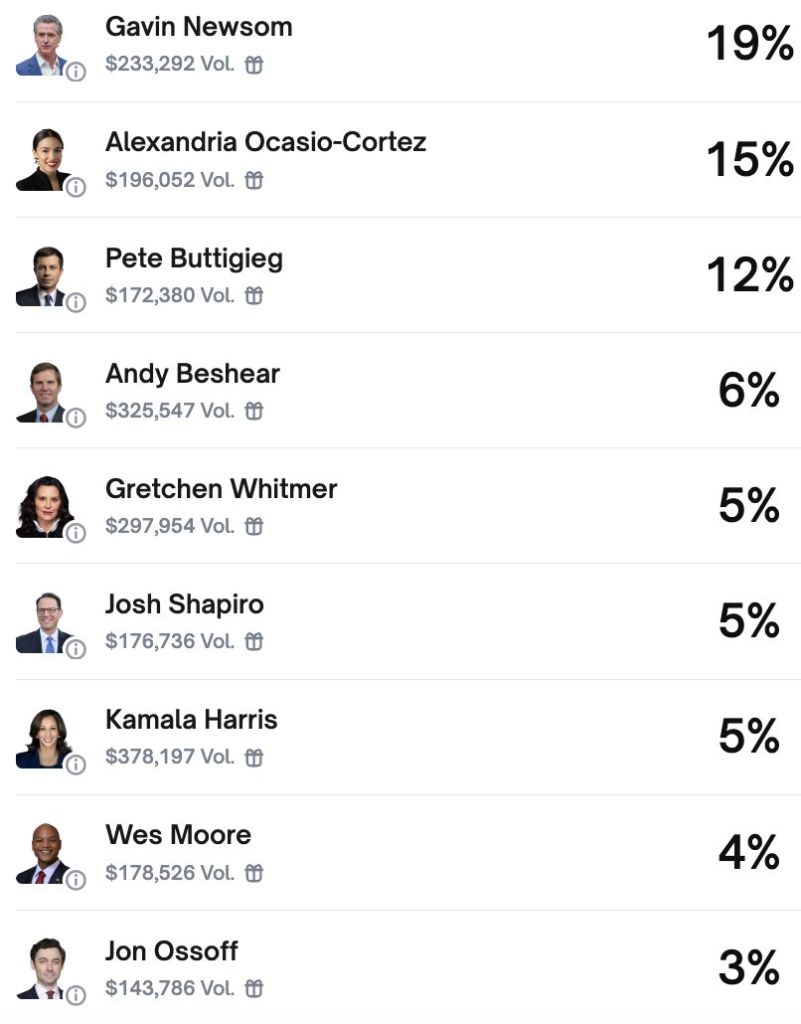Click the gift icon next to $233,292 Vol.
The height and width of the screenshot is (1024, 801).
pos(254,65)
